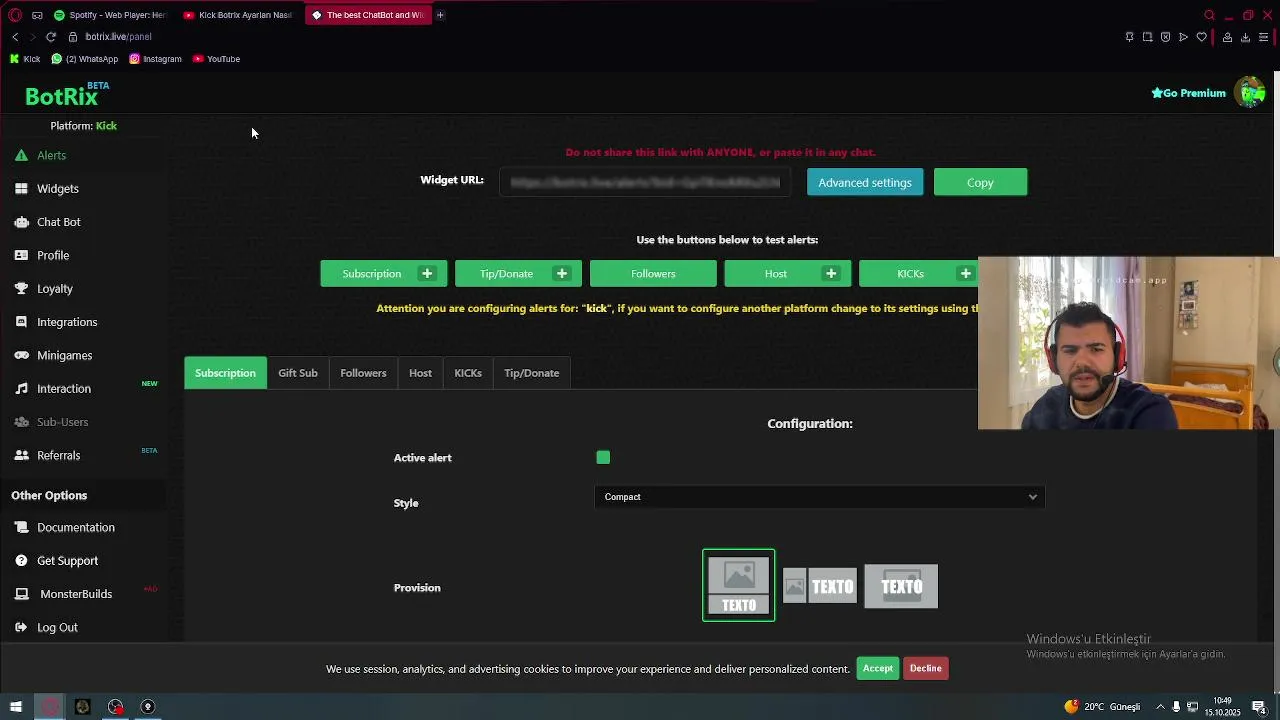Toggle the Active alert checkbox
The width and height of the screenshot is (1280, 720).
tap(603, 457)
